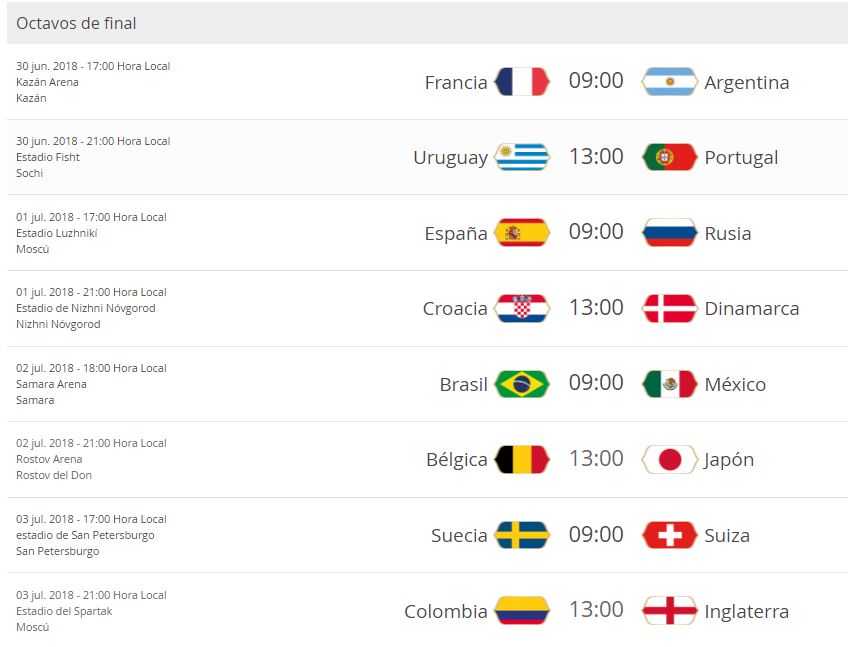Open the Francia team link
Image resolution: width=848 pixels, height=647 pixels.
(456, 82)
